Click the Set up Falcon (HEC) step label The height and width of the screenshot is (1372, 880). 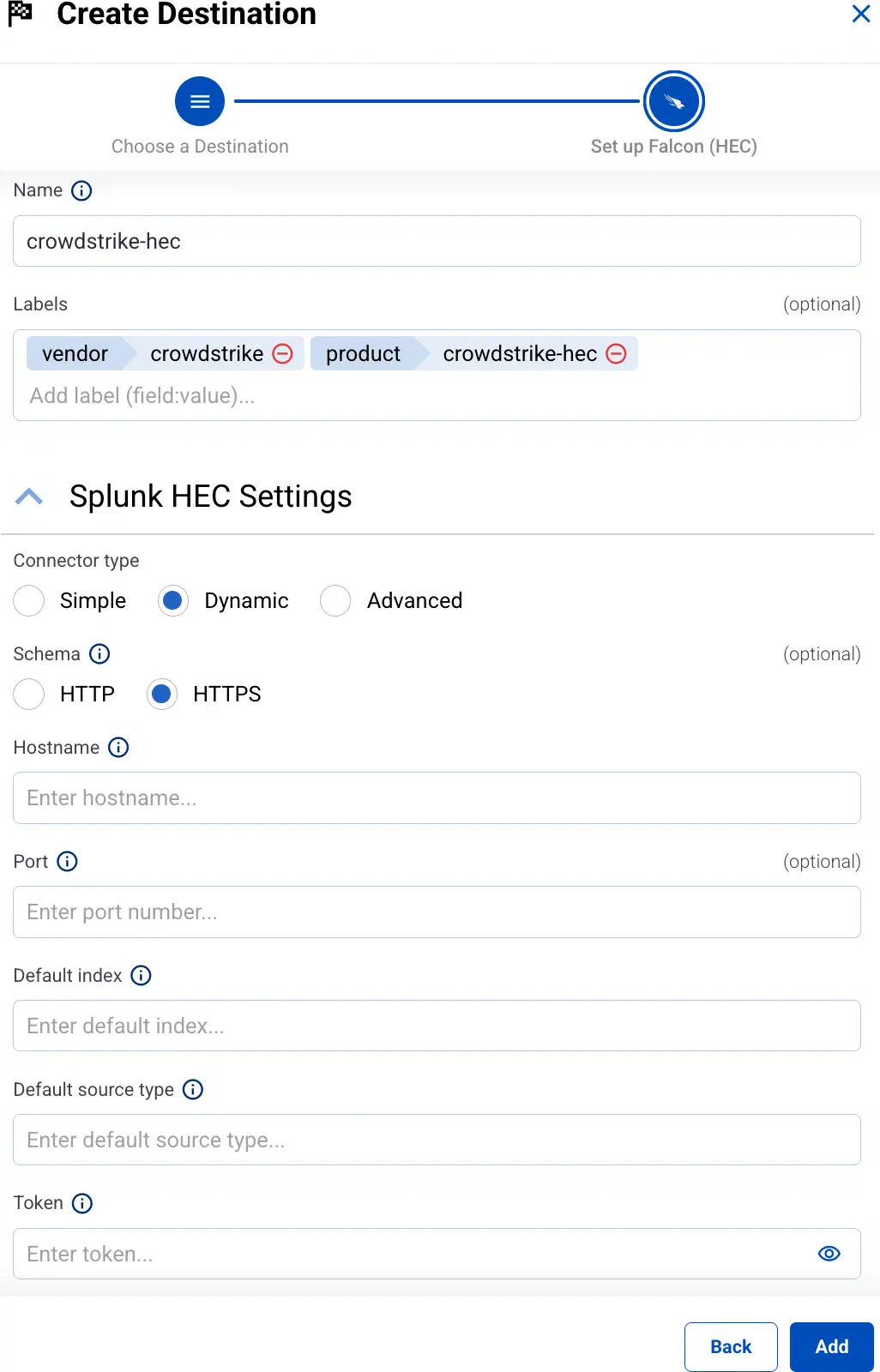pos(674,147)
